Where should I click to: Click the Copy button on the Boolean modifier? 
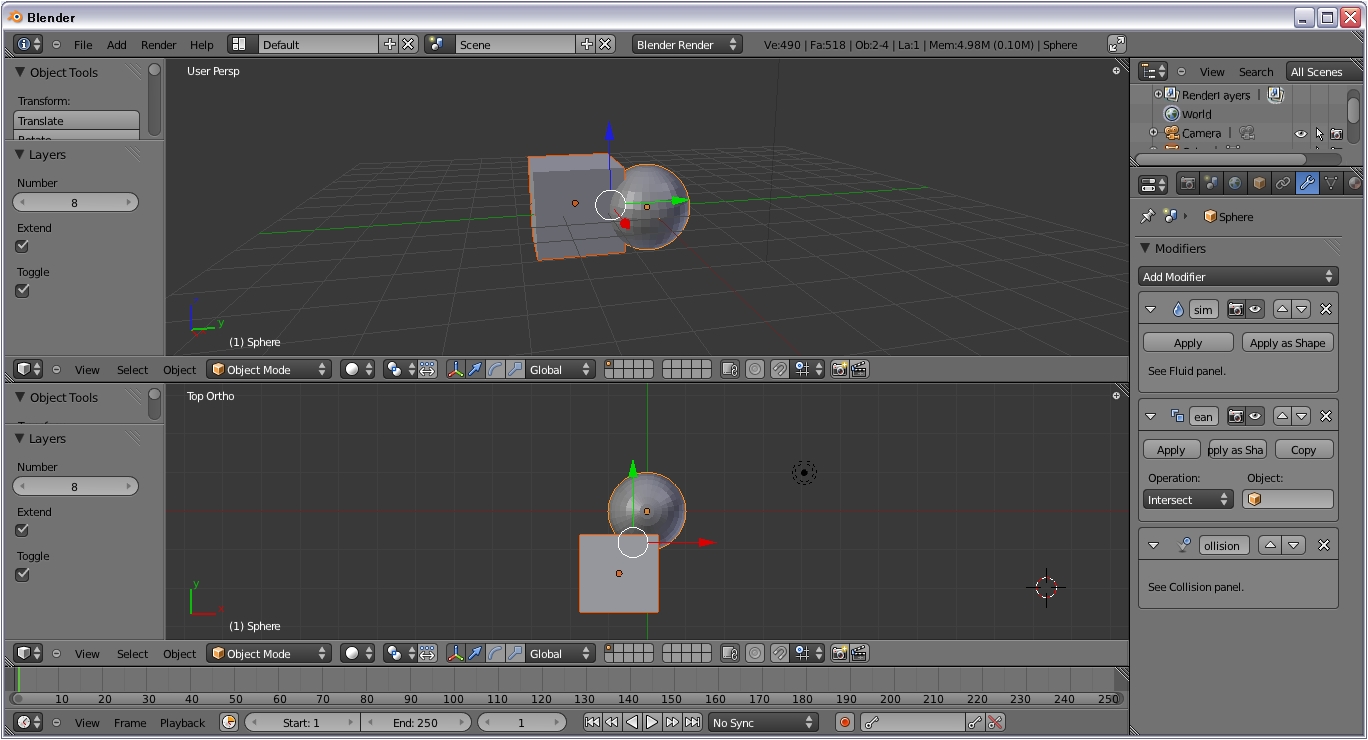(1304, 449)
